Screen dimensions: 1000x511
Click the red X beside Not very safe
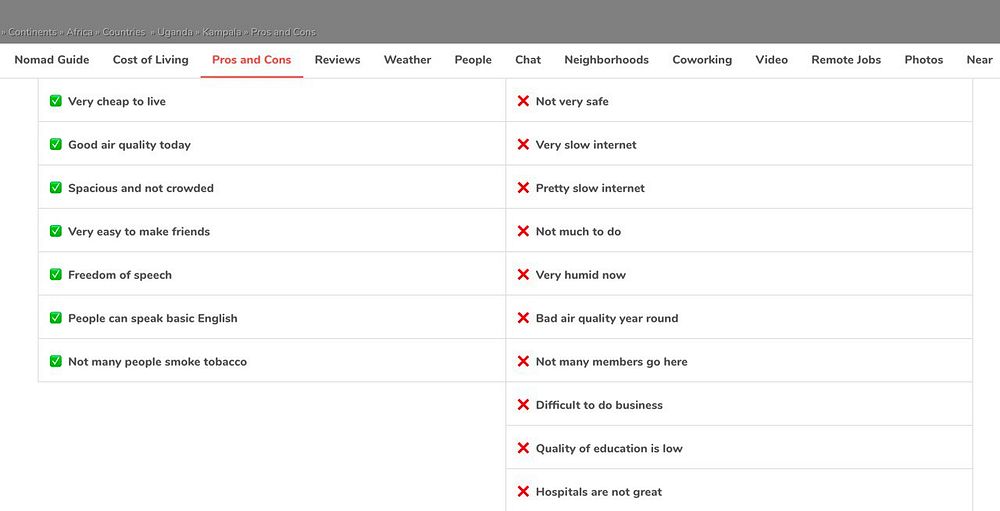click(523, 101)
